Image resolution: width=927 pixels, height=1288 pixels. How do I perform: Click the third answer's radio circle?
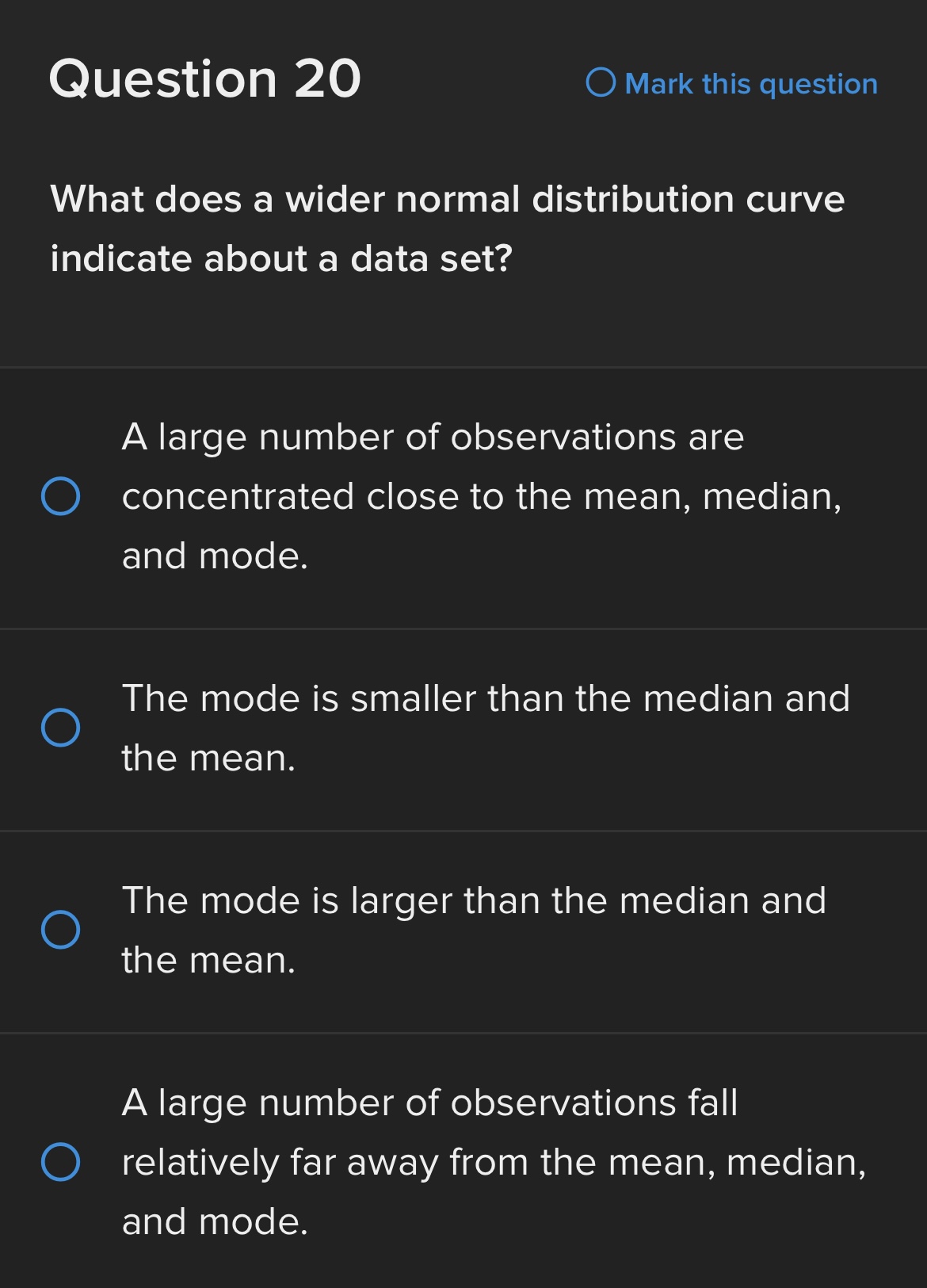click(x=63, y=929)
